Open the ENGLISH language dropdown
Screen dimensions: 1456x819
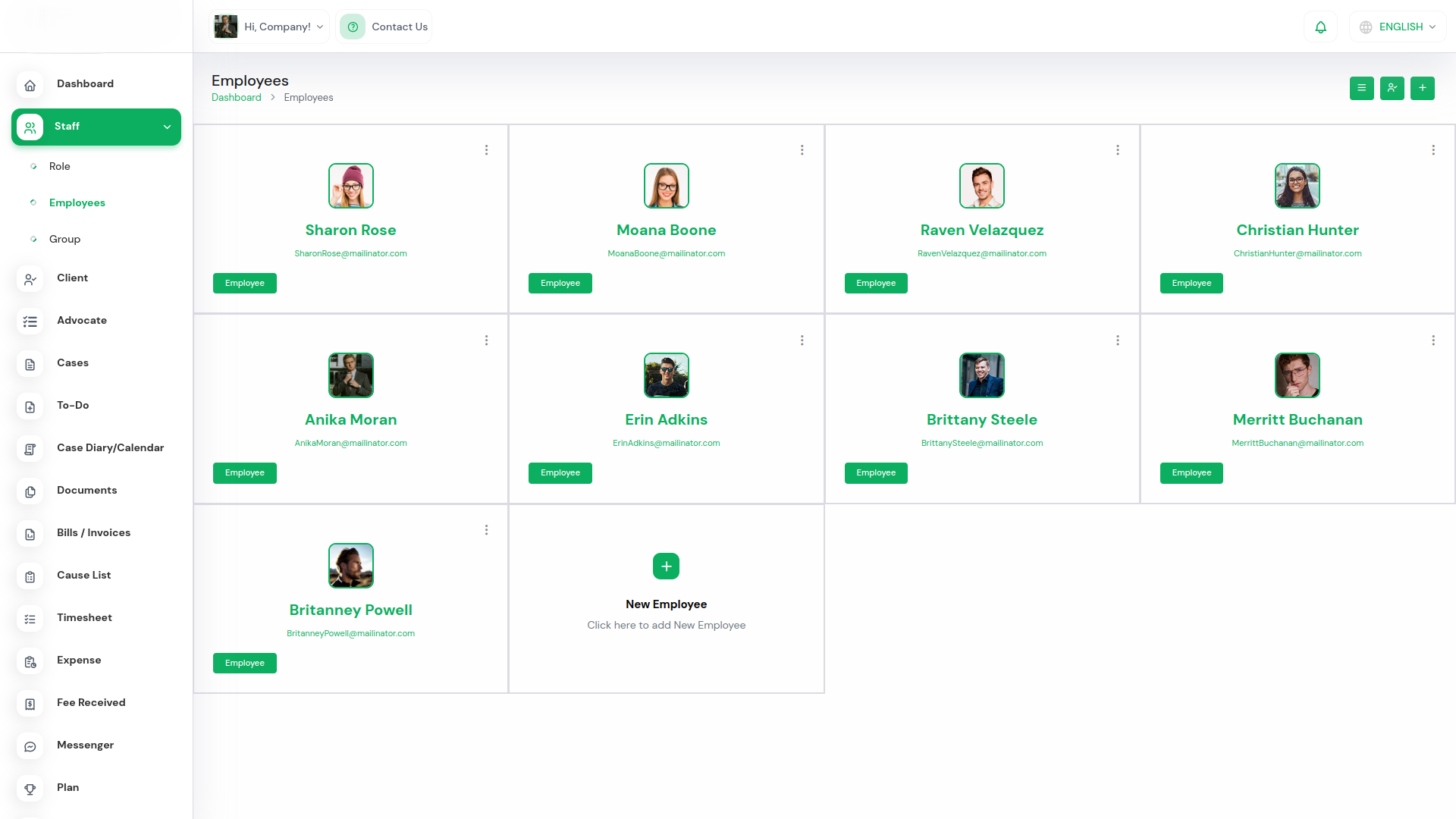point(1398,27)
